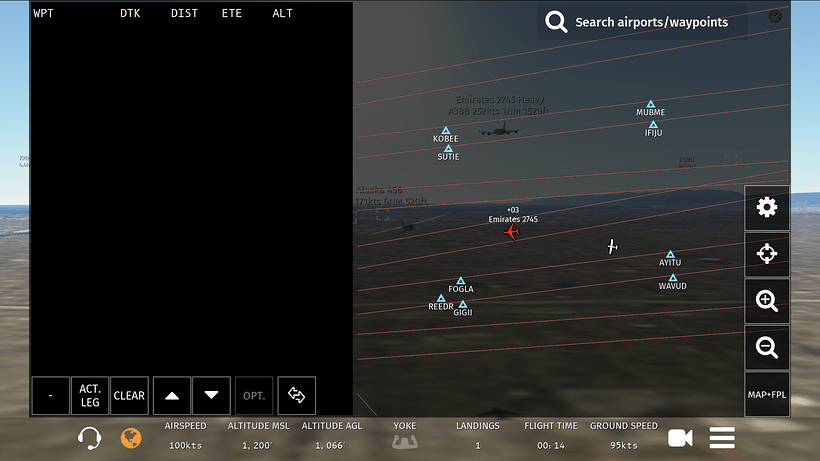Reverse flight plan with swap arrows icon
The width and height of the screenshot is (820, 461).
297,396
